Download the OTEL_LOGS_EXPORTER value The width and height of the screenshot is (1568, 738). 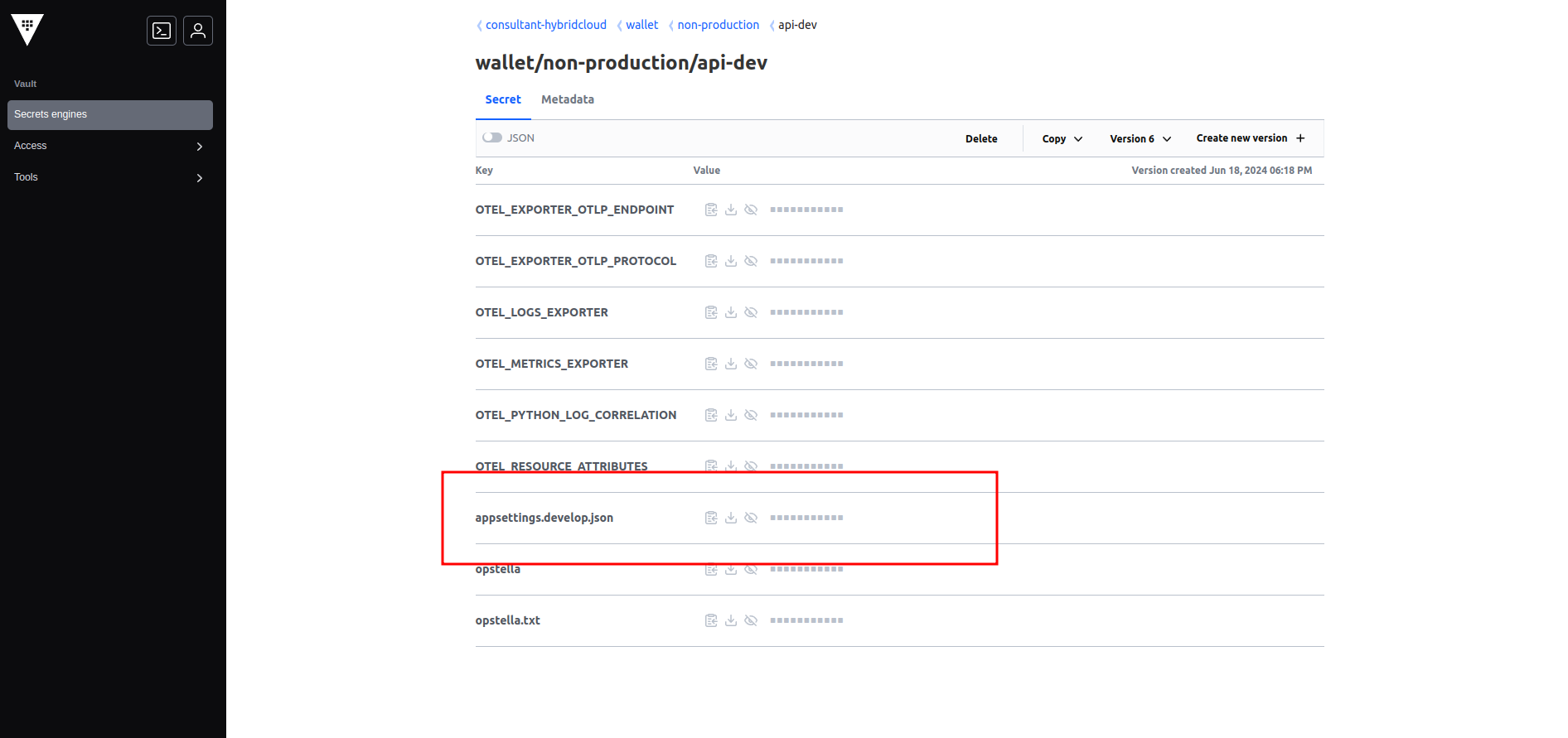731,312
